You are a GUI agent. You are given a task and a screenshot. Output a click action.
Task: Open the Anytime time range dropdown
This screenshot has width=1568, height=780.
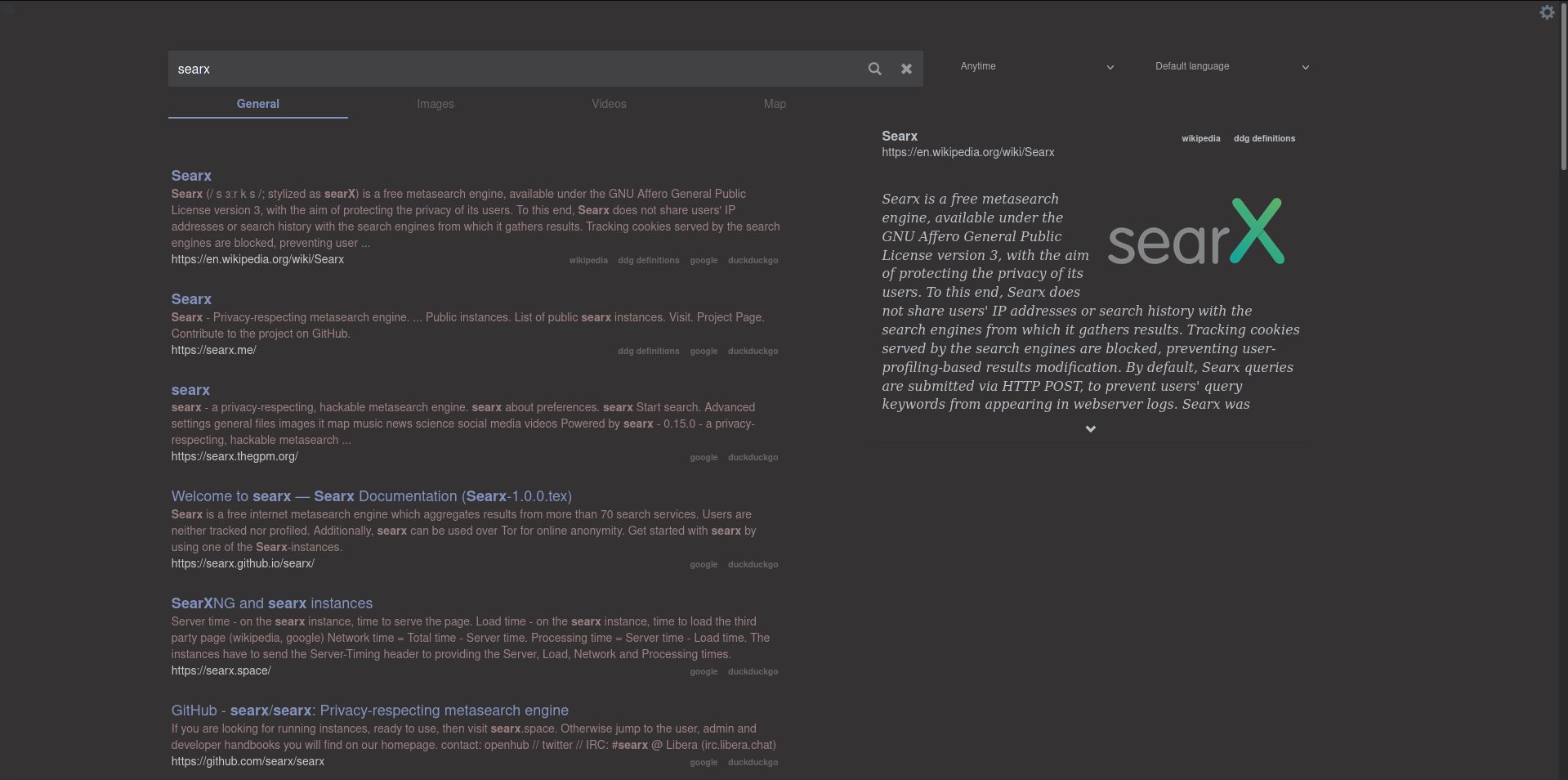click(x=1037, y=66)
